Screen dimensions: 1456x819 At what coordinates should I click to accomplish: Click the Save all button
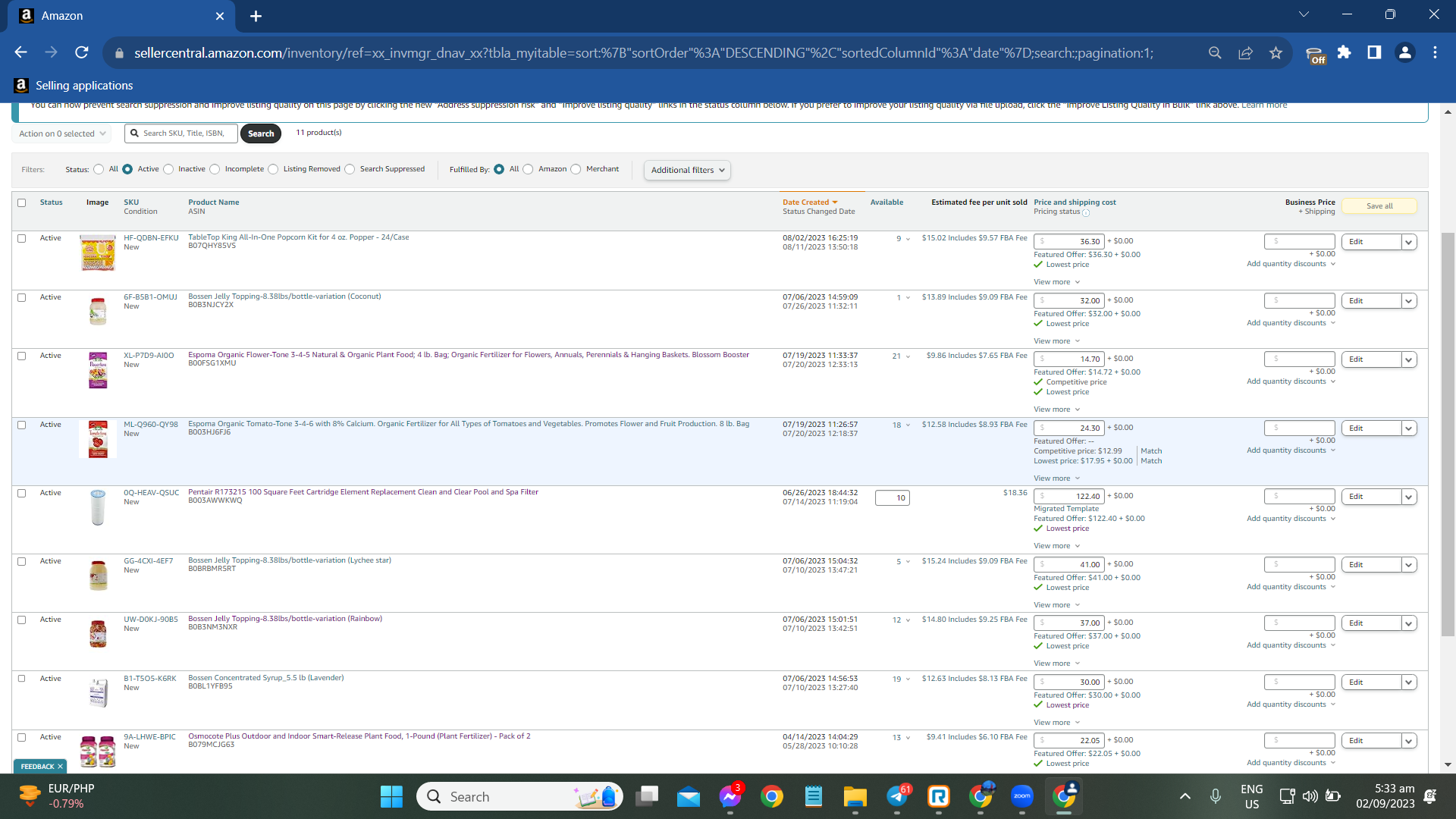[1379, 206]
